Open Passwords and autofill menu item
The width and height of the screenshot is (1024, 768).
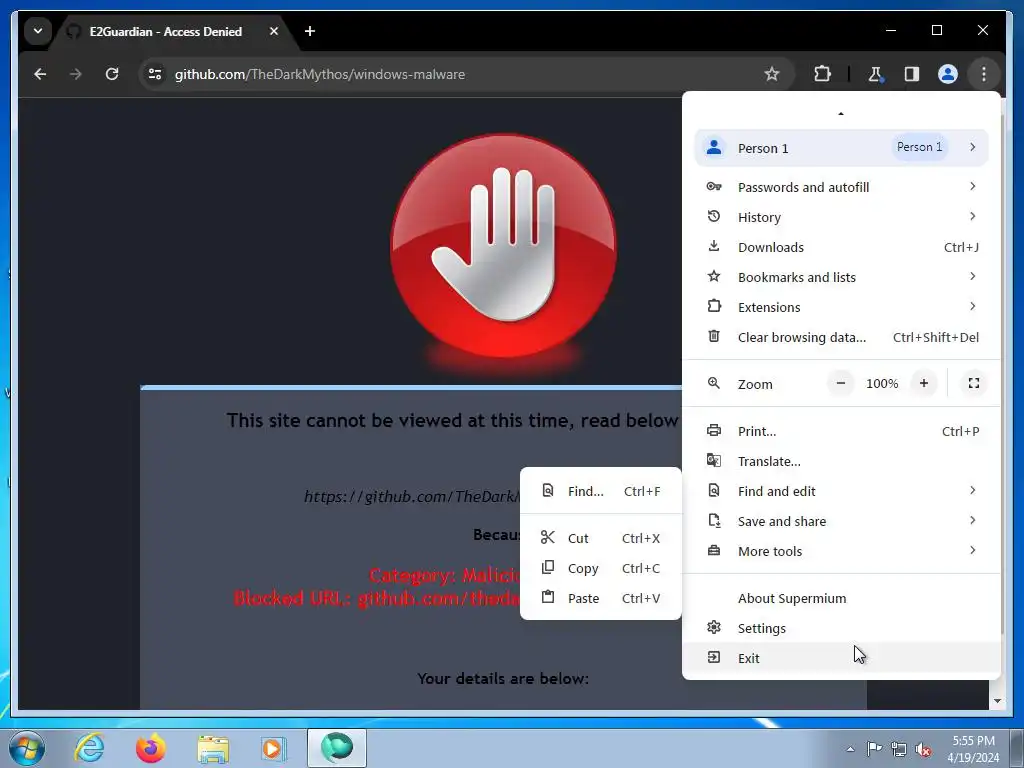(841, 187)
